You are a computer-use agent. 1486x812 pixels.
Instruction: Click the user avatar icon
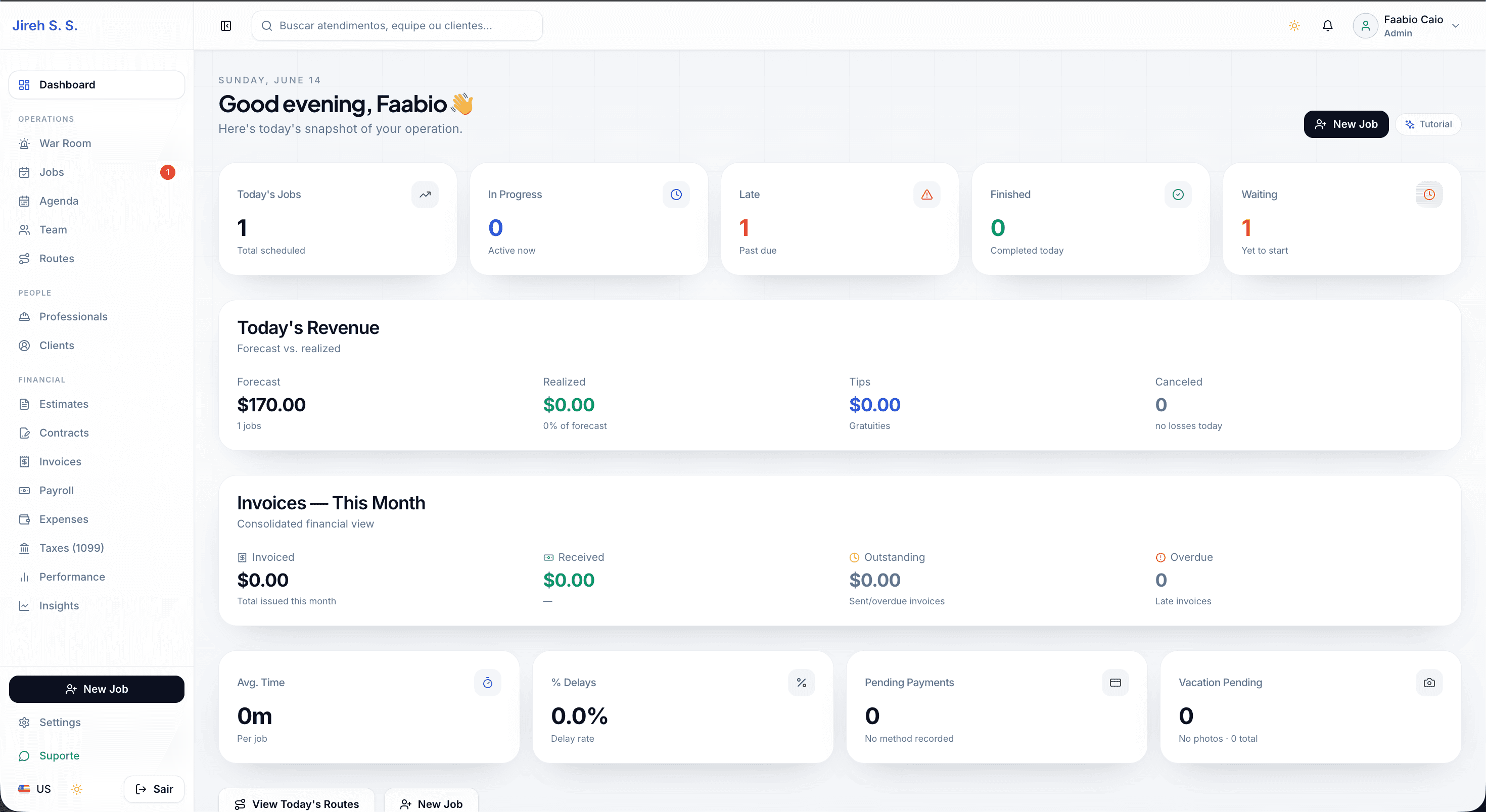1365,25
